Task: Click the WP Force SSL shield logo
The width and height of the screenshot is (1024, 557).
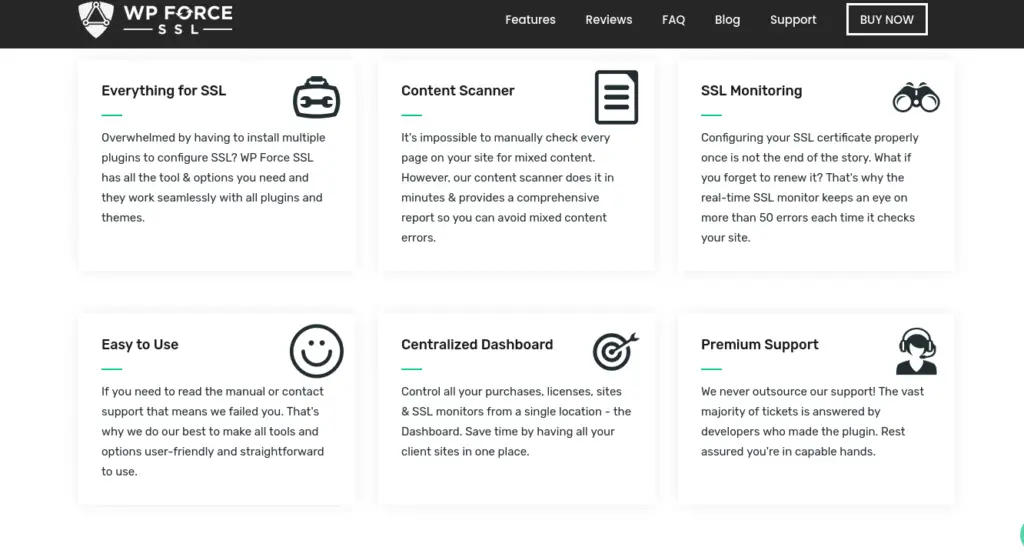Action: (94, 18)
